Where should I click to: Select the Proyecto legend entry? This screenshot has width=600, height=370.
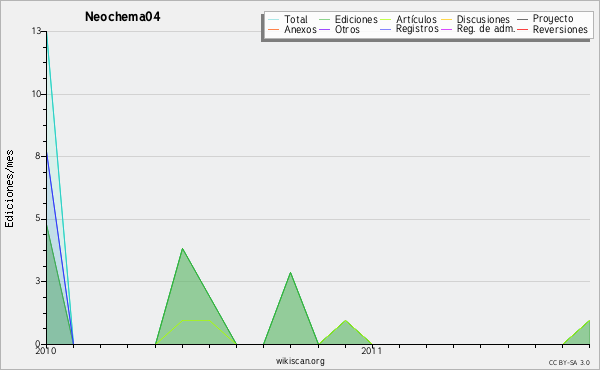click(545, 19)
